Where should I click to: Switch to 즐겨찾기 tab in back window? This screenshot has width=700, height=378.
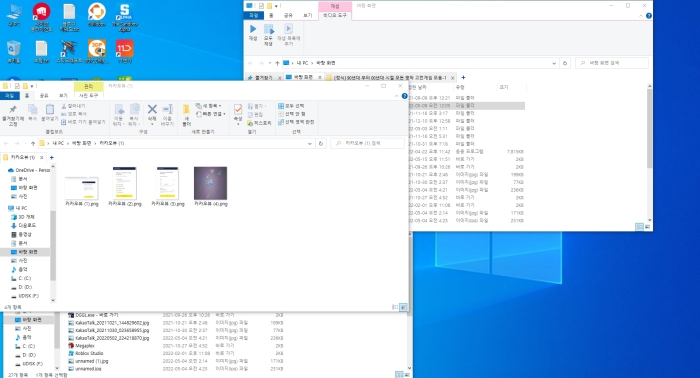(264, 78)
